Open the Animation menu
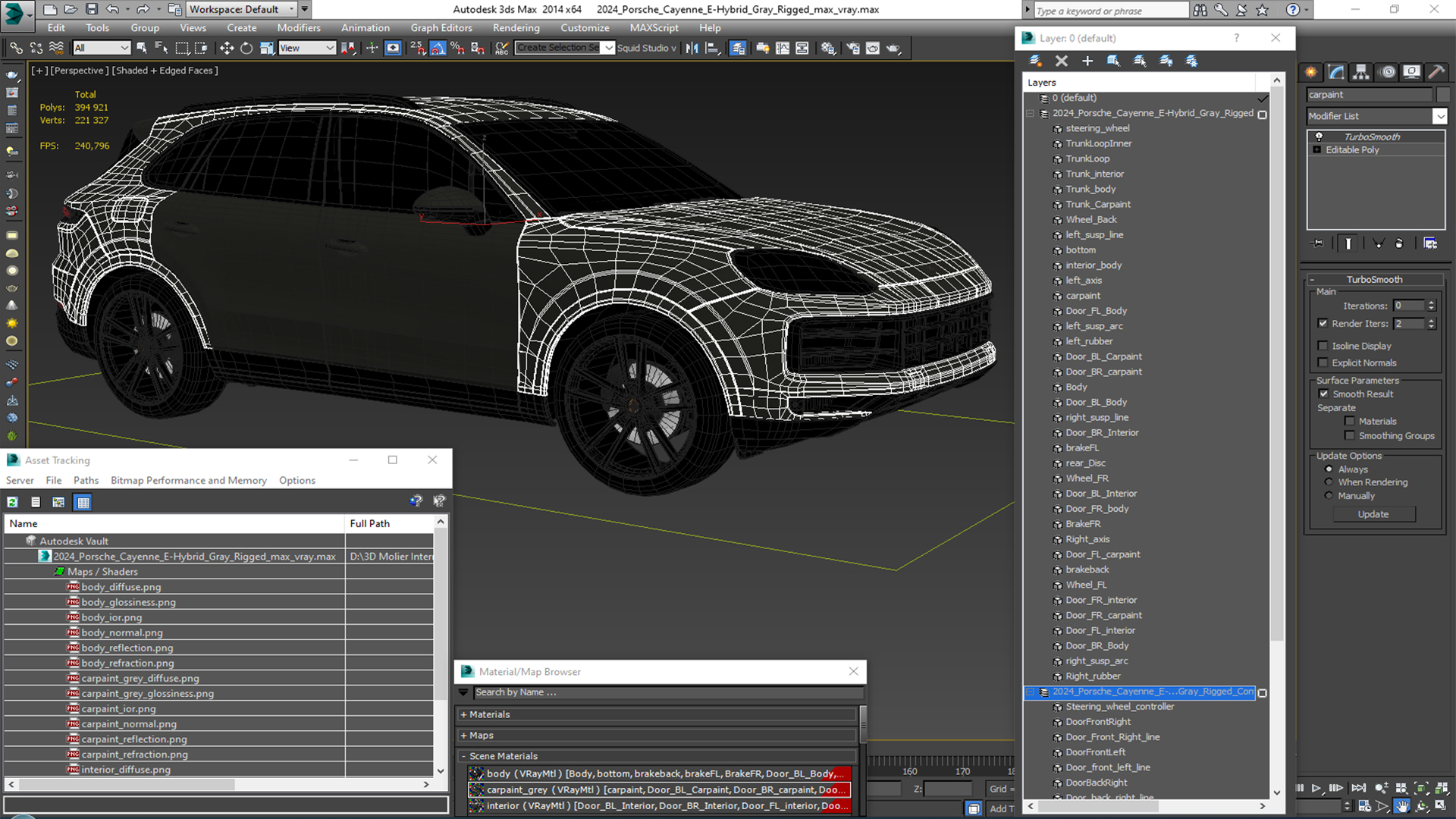 pos(365,28)
